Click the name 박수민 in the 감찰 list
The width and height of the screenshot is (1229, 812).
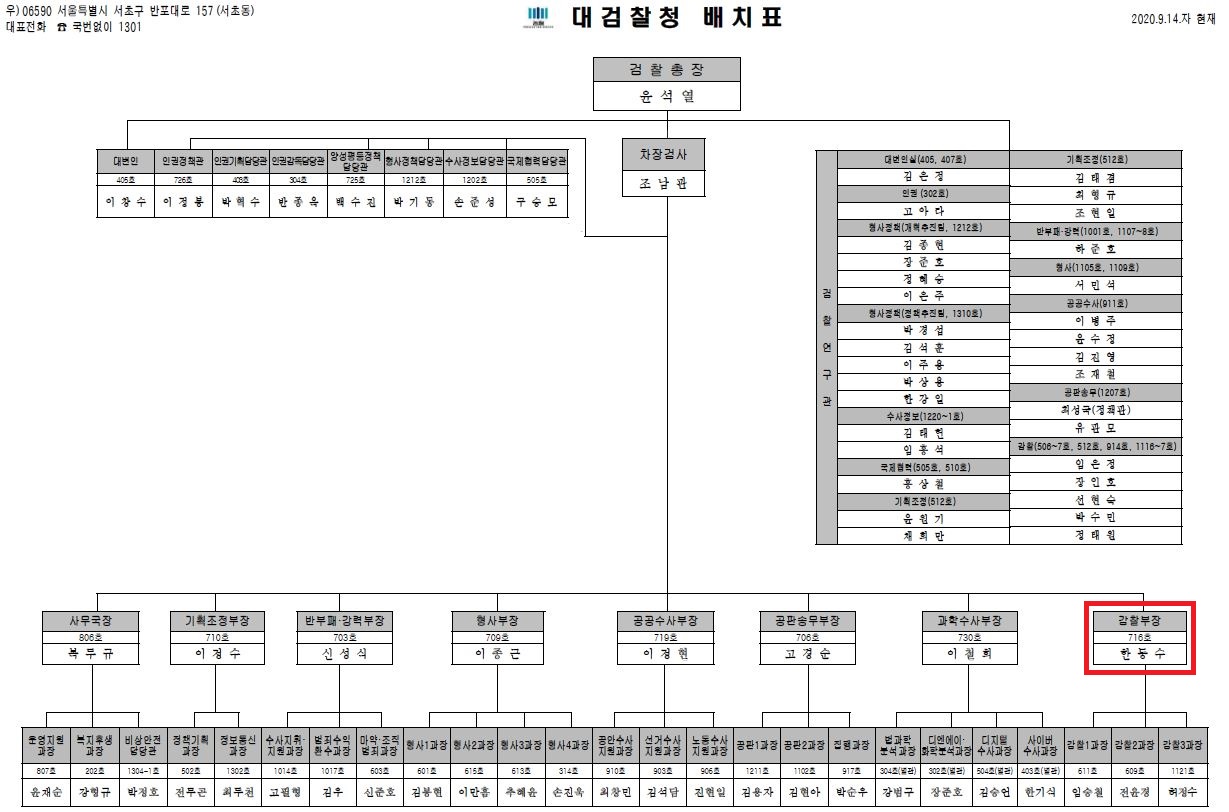tap(1095, 517)
